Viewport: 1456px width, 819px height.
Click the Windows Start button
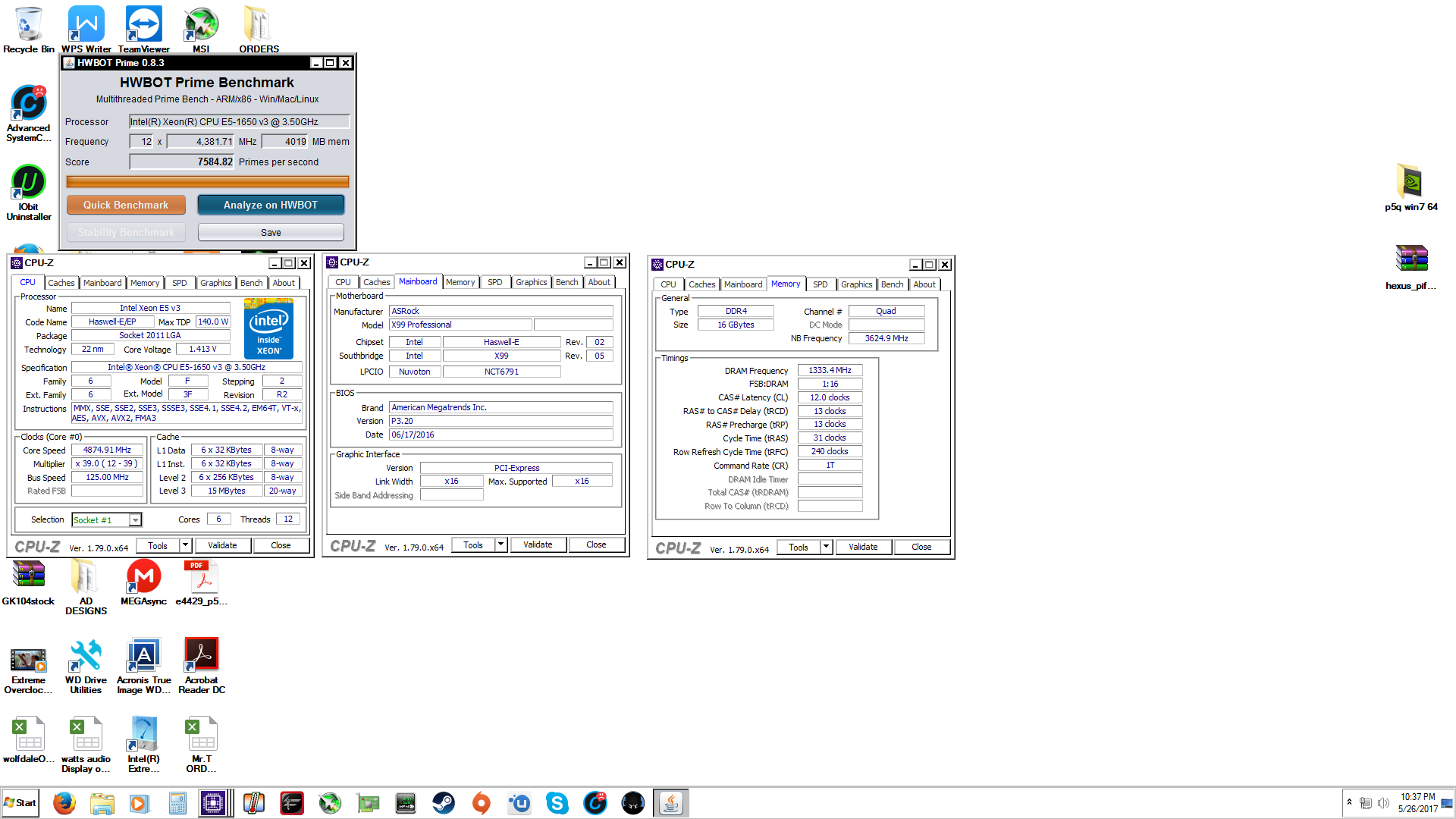click(x=20, y=803)
